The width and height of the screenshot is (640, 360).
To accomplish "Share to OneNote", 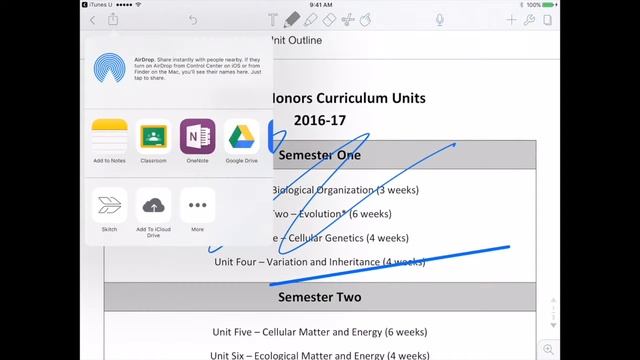I will tap(198, 141).
